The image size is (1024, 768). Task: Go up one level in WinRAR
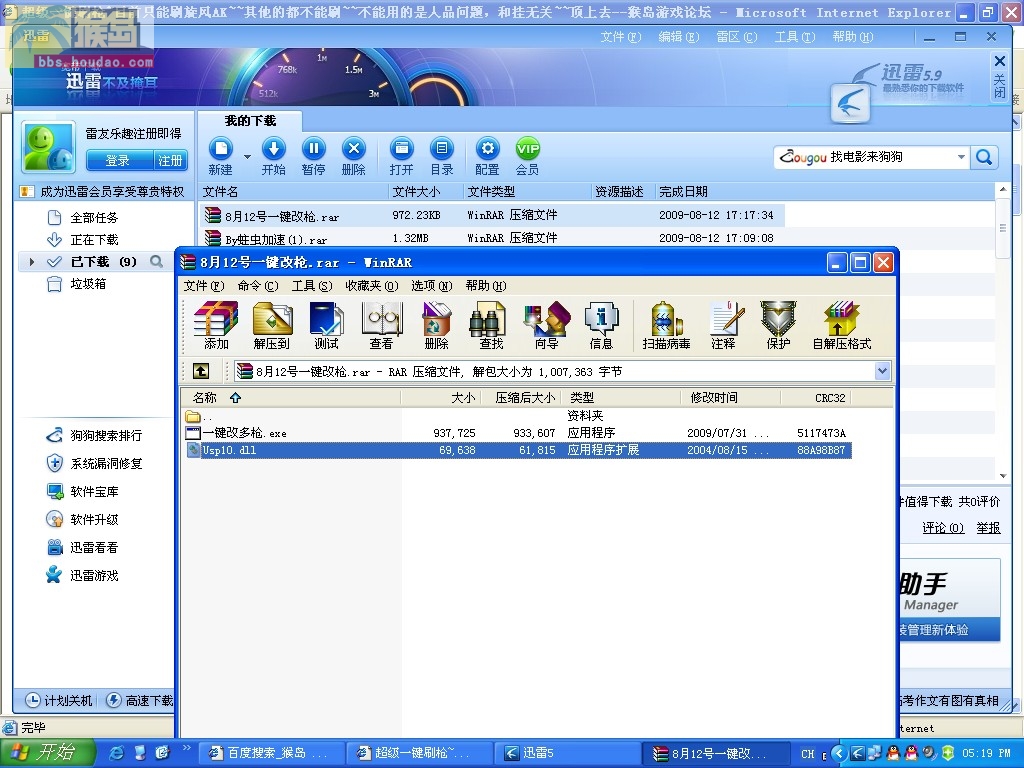201,372
